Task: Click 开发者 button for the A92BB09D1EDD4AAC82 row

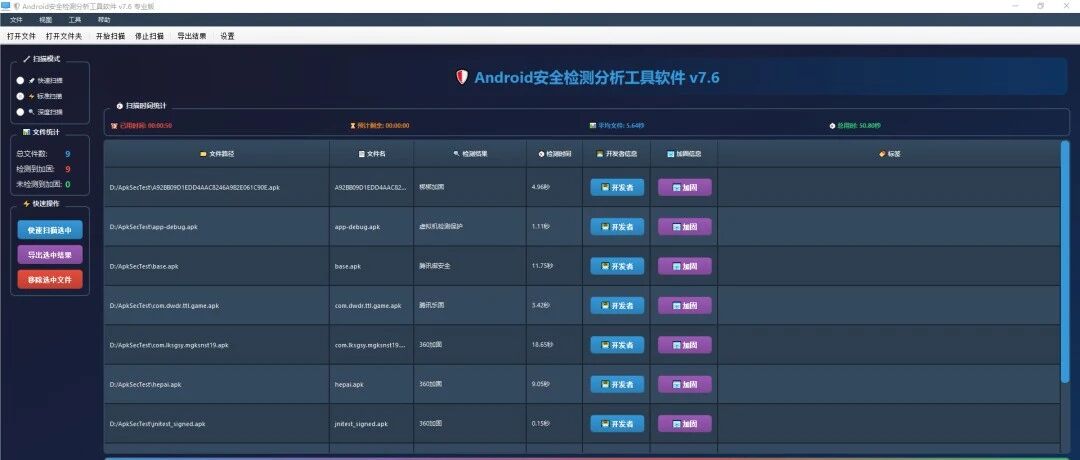Action: coord(617,187)
